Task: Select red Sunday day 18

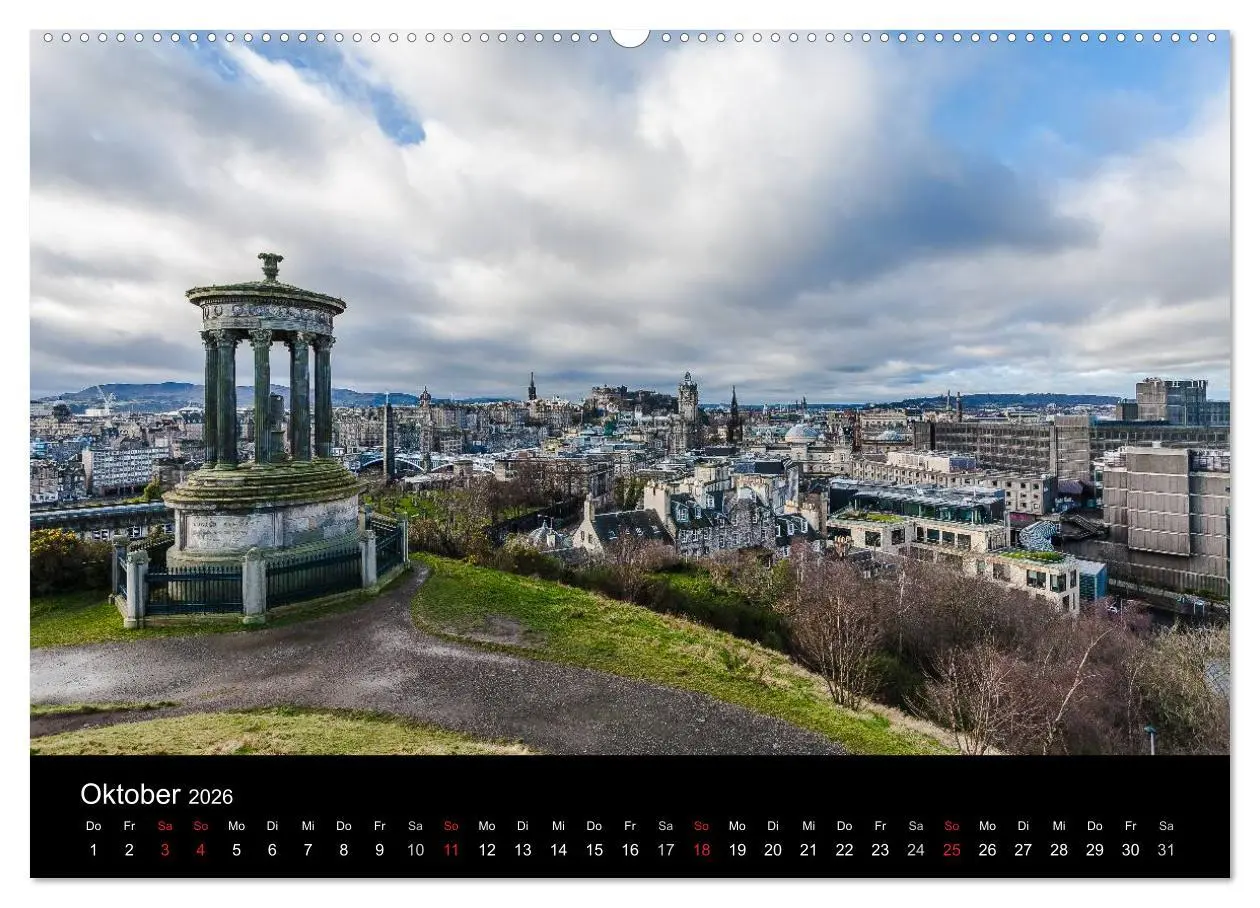Action: click(x=701, y=850)
